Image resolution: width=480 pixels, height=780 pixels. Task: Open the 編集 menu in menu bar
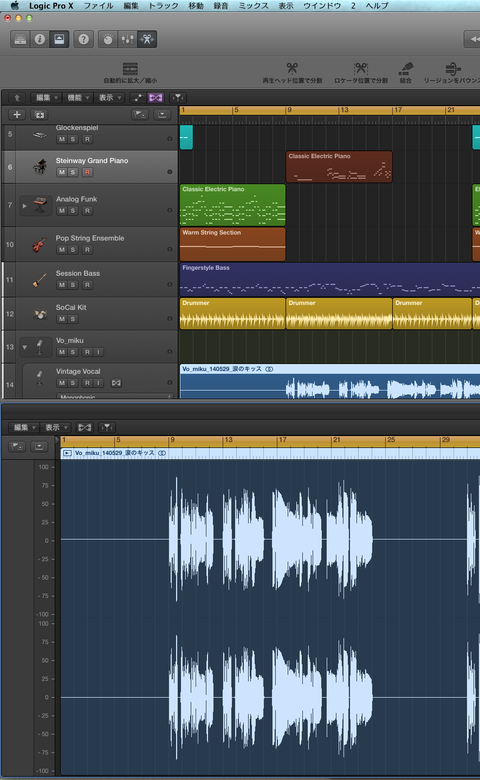coord(131,5)
